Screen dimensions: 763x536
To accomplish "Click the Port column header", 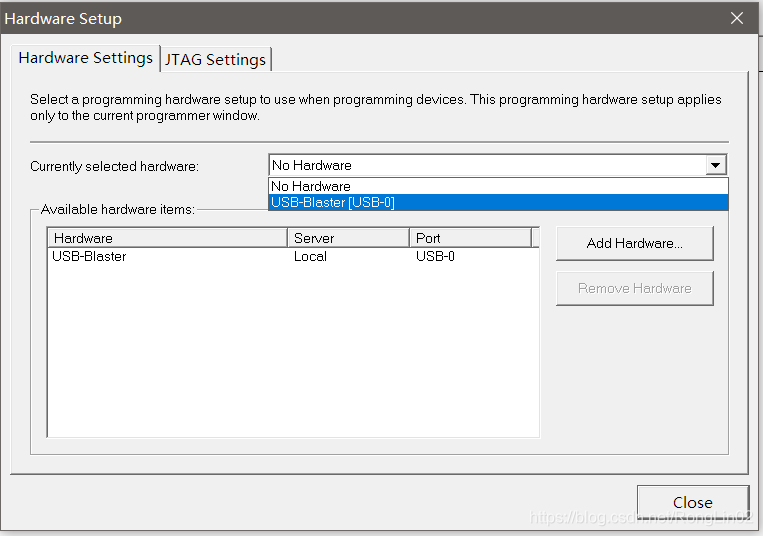I will pyautogui.click(x=470, y=238).
